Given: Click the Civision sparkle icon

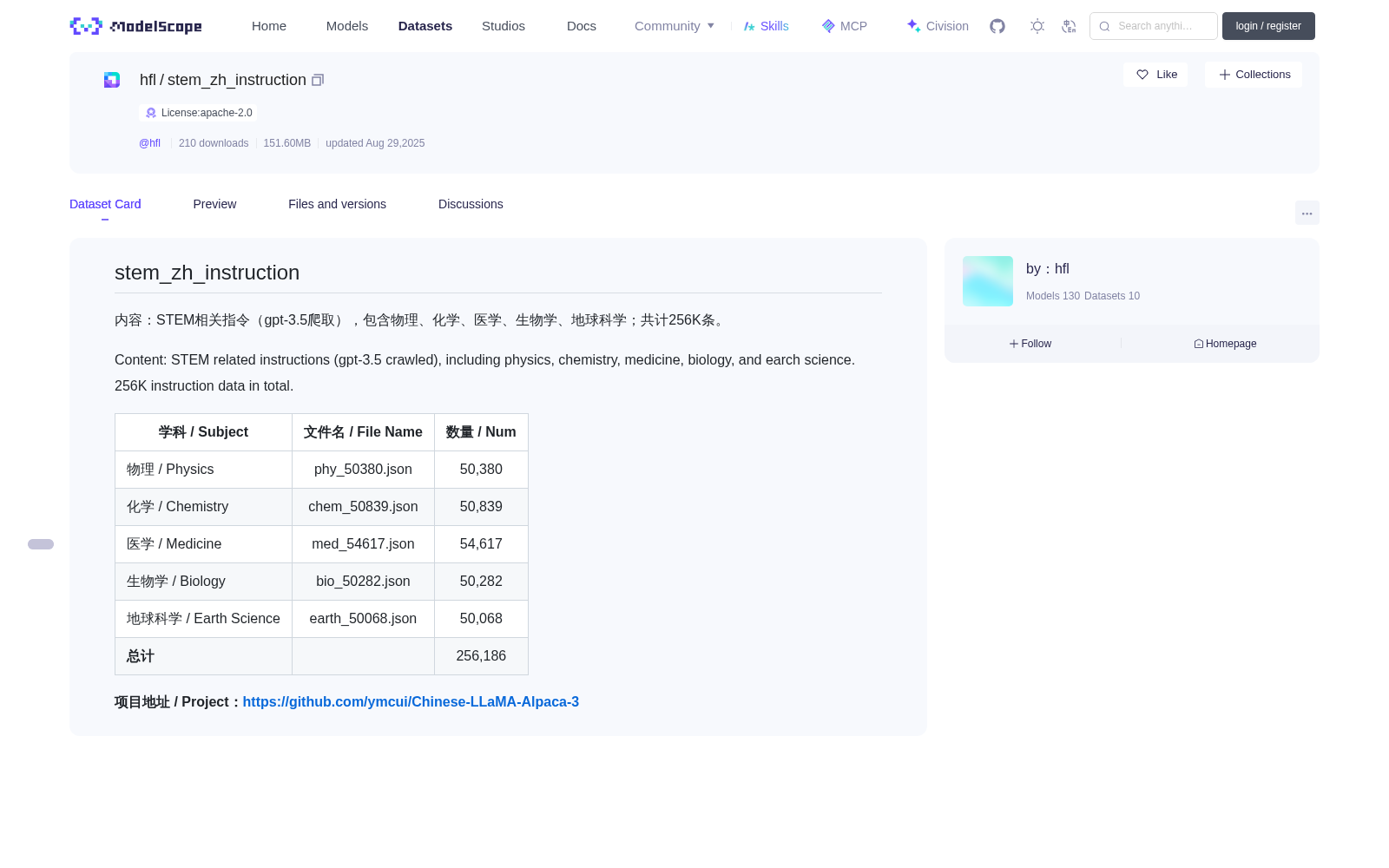Looking at the screenshot, I should [913, 26].
